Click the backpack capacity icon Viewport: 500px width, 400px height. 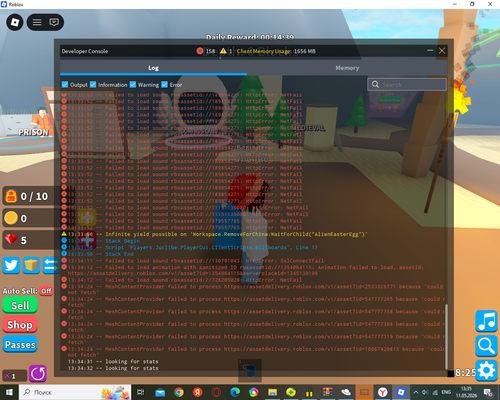[11, 196]
